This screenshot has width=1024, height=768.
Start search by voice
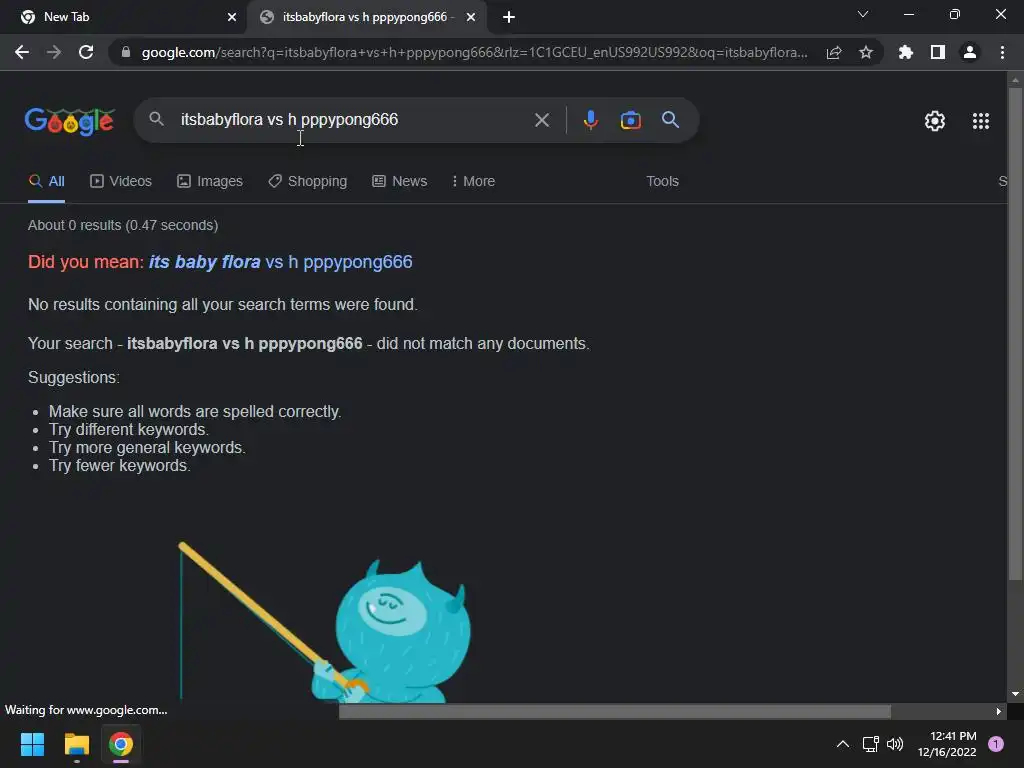click(x=590, y=120)
